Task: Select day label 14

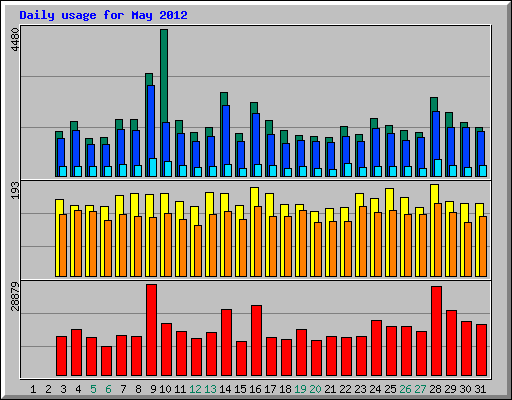Action: pos(225,389)
